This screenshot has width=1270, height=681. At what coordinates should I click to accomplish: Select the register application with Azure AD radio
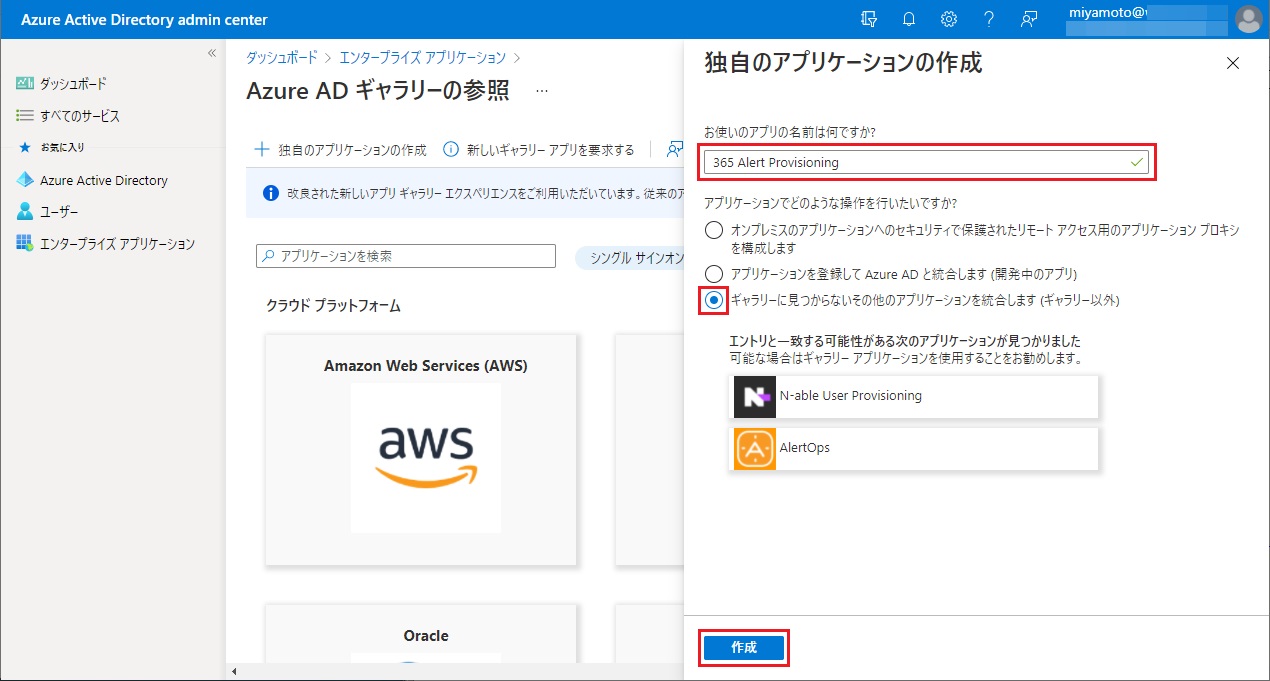pyautogui.click(x=714, y=273)
